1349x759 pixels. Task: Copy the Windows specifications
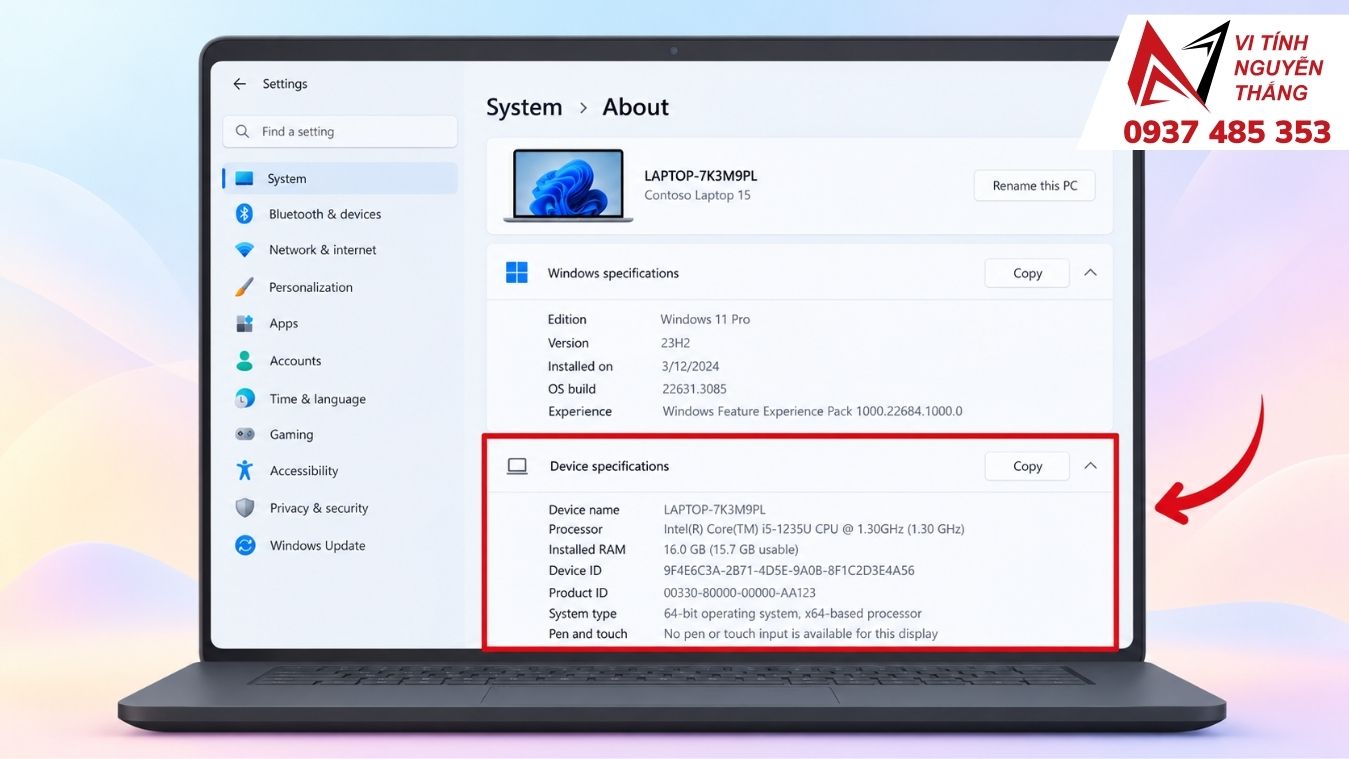pyautogui.click(x=1027, y=273)
